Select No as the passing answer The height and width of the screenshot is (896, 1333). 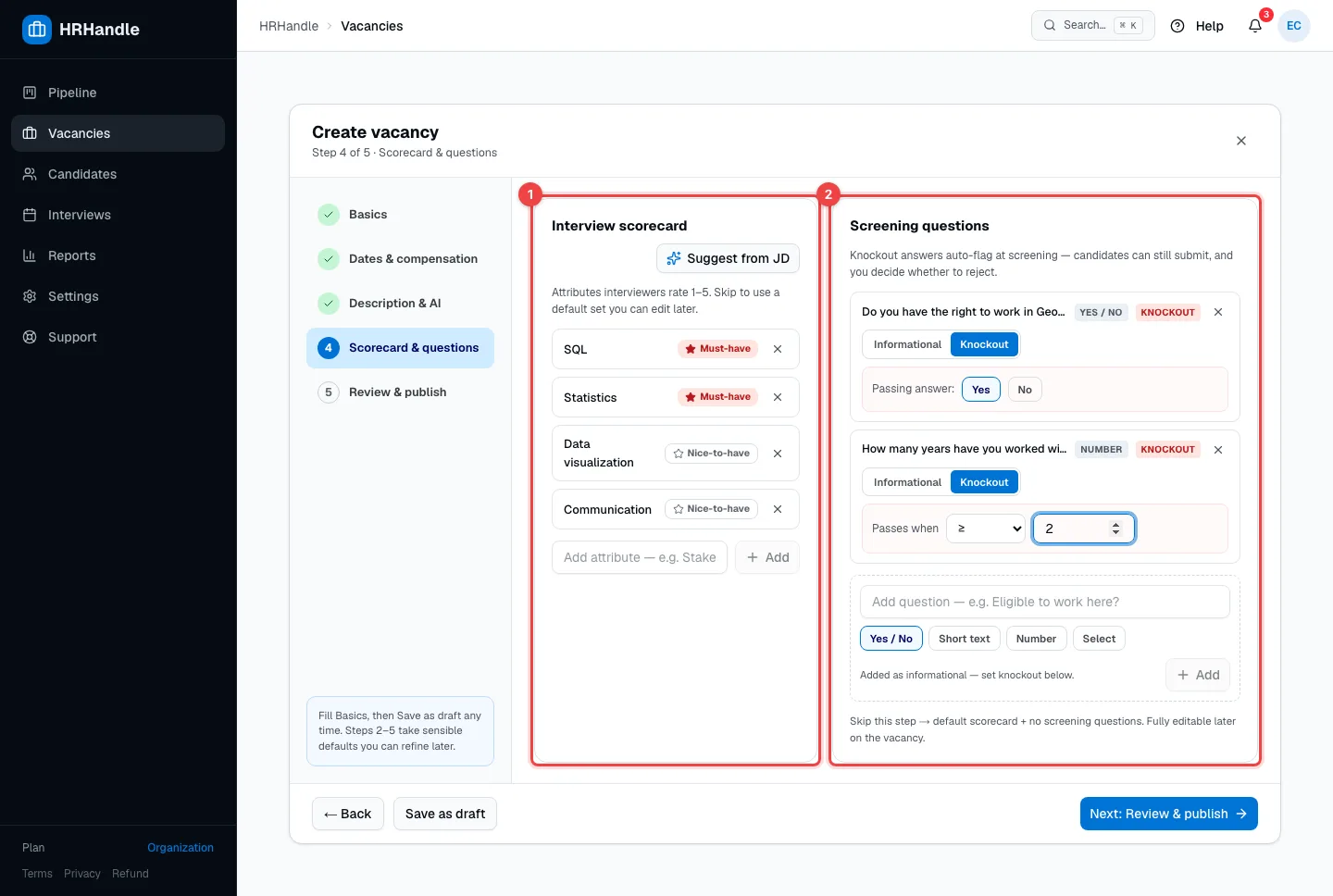(x=1025, y=390)
